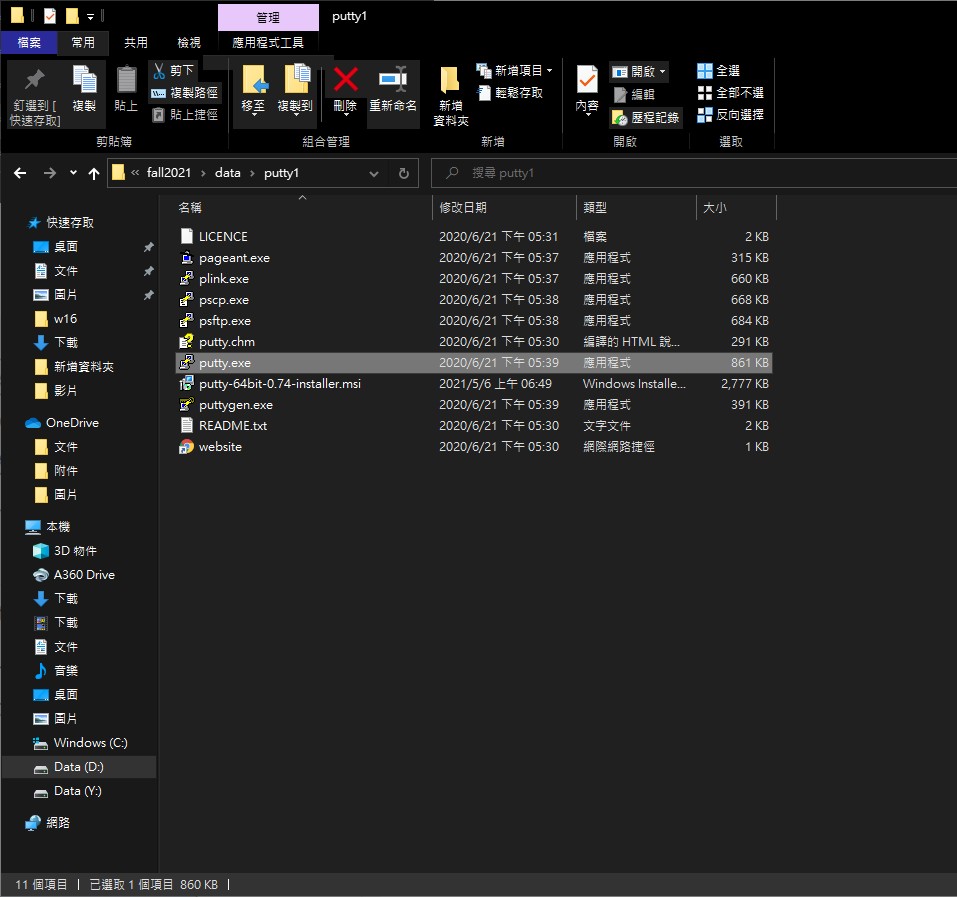Refresh the putty1 folder view
957x897 pixels.
tap(403, 173)
